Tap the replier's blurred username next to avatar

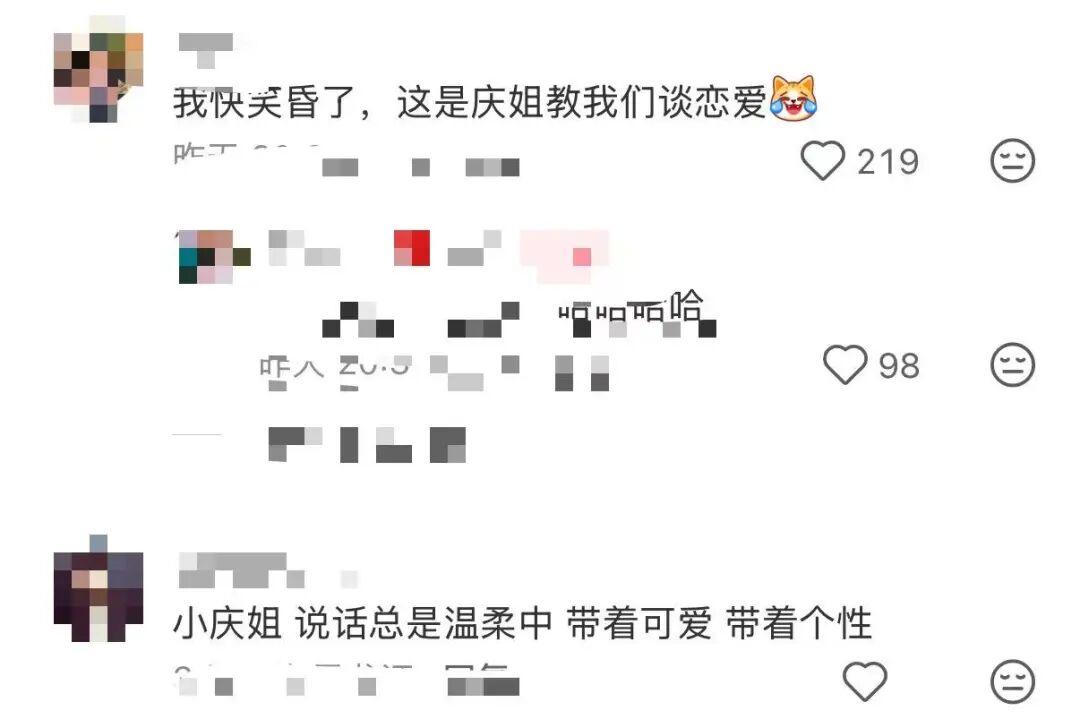pos(304,249)
